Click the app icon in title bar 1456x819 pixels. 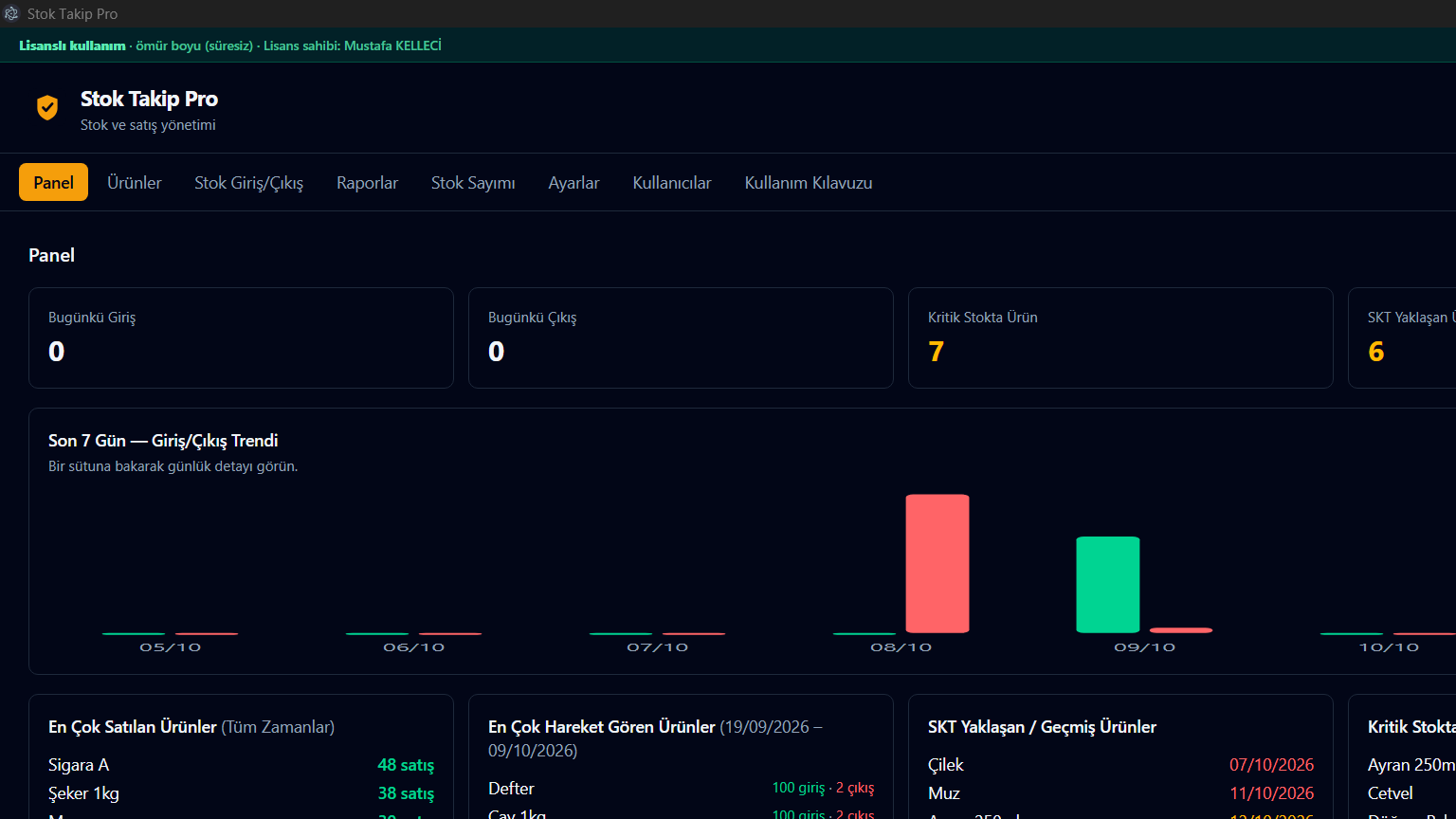click(11, 14)
